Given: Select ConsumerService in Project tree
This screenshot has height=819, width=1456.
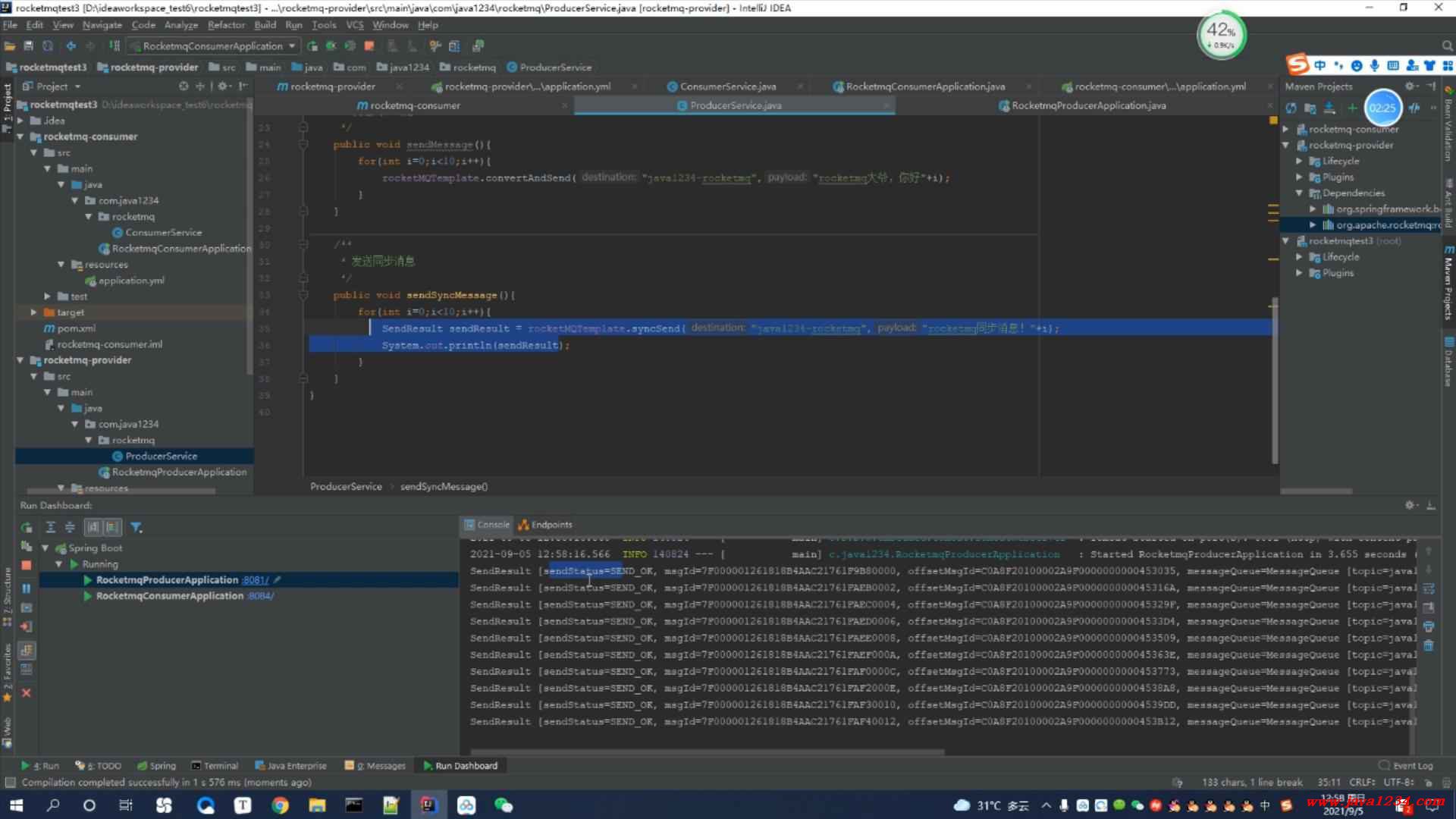Looking at the screenshot, I should [x=157, y=233].
